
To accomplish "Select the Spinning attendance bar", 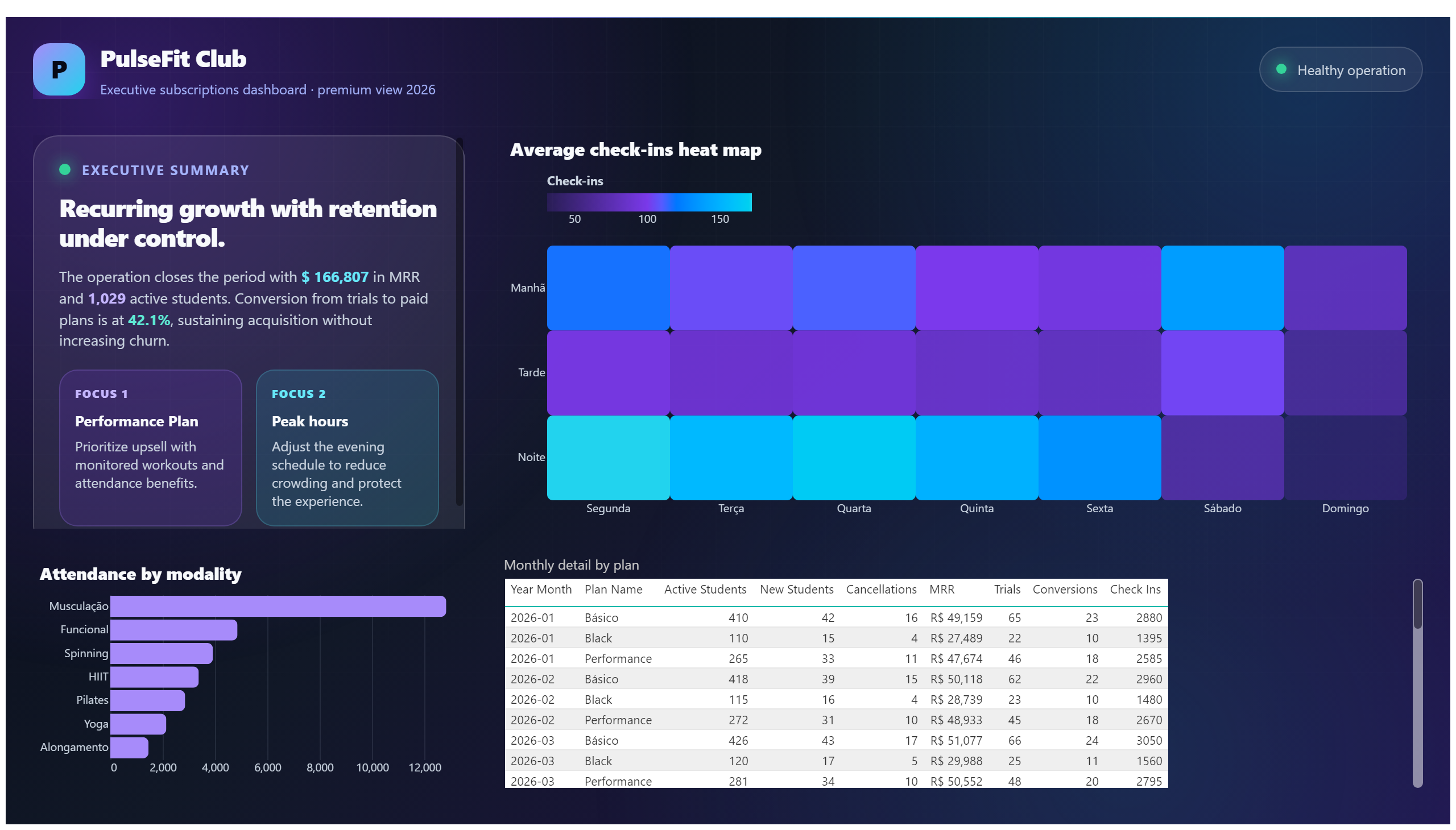I will [162, 653].
